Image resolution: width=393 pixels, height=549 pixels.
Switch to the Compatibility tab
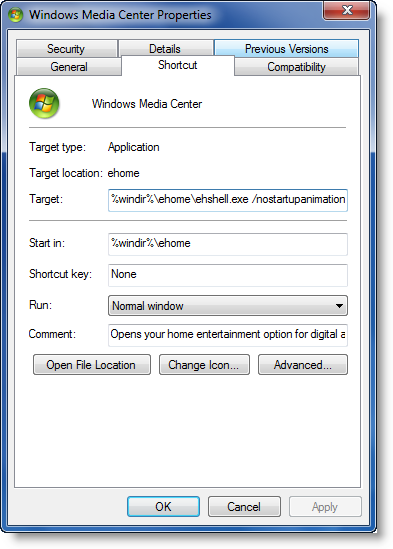coord(296,67)
